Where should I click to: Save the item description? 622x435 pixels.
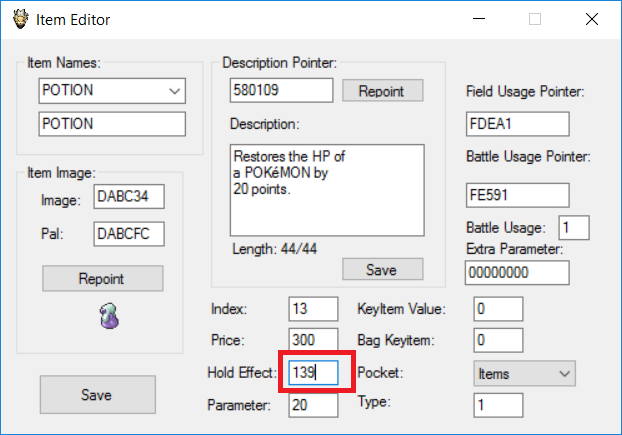382,270
